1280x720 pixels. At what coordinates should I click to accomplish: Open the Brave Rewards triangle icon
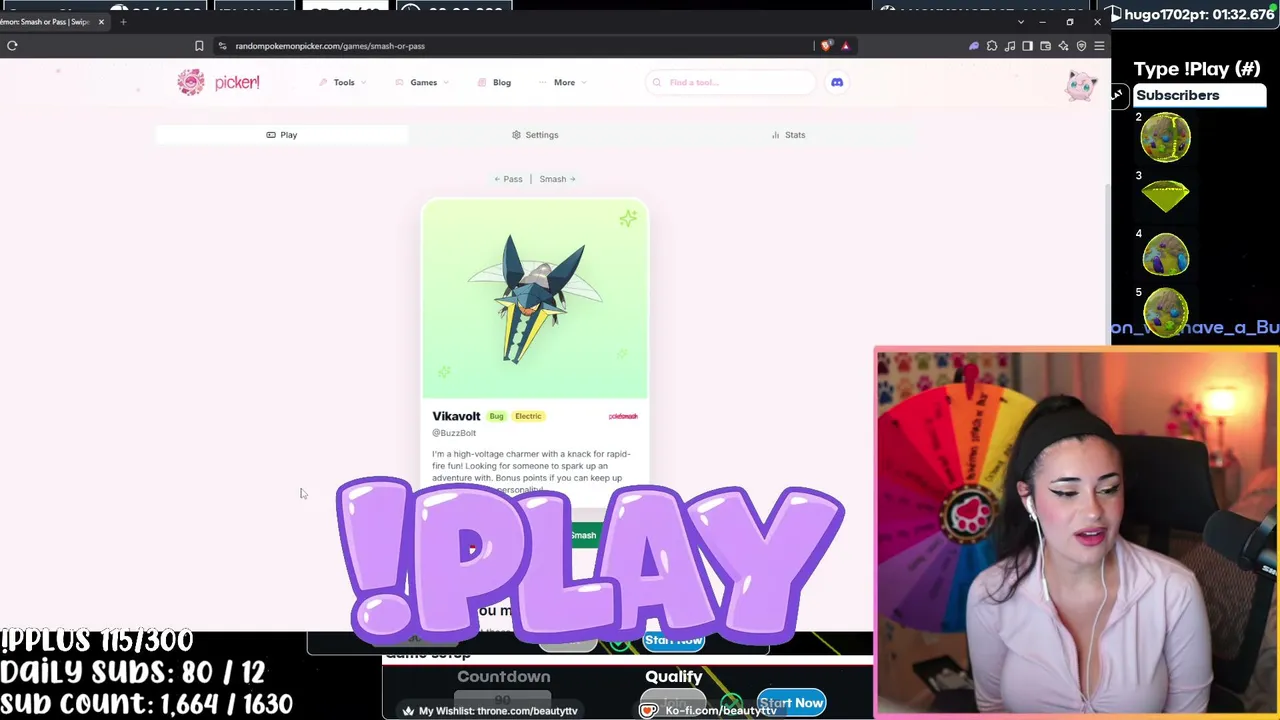tap(845, 45)
